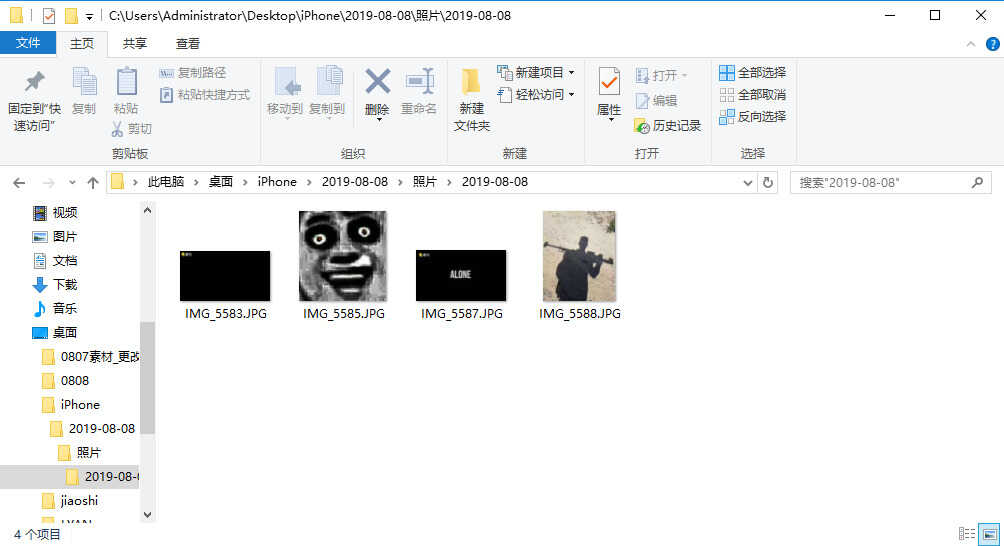Open the blue Help question icon
The height and width of the screenshot is (546, 1004).
[x=992, y=44]
